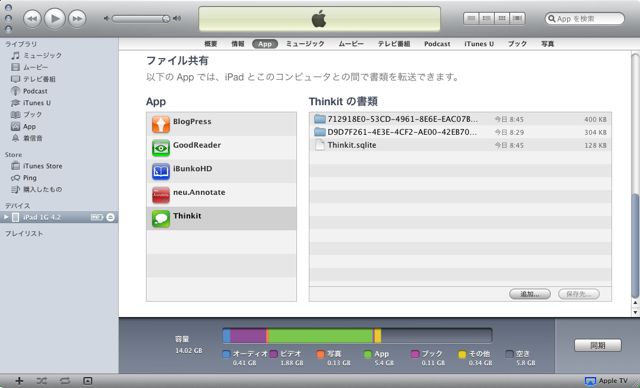Select Thinkit in the App list
This screenshot has width=640, height=388.
(221, 218)
